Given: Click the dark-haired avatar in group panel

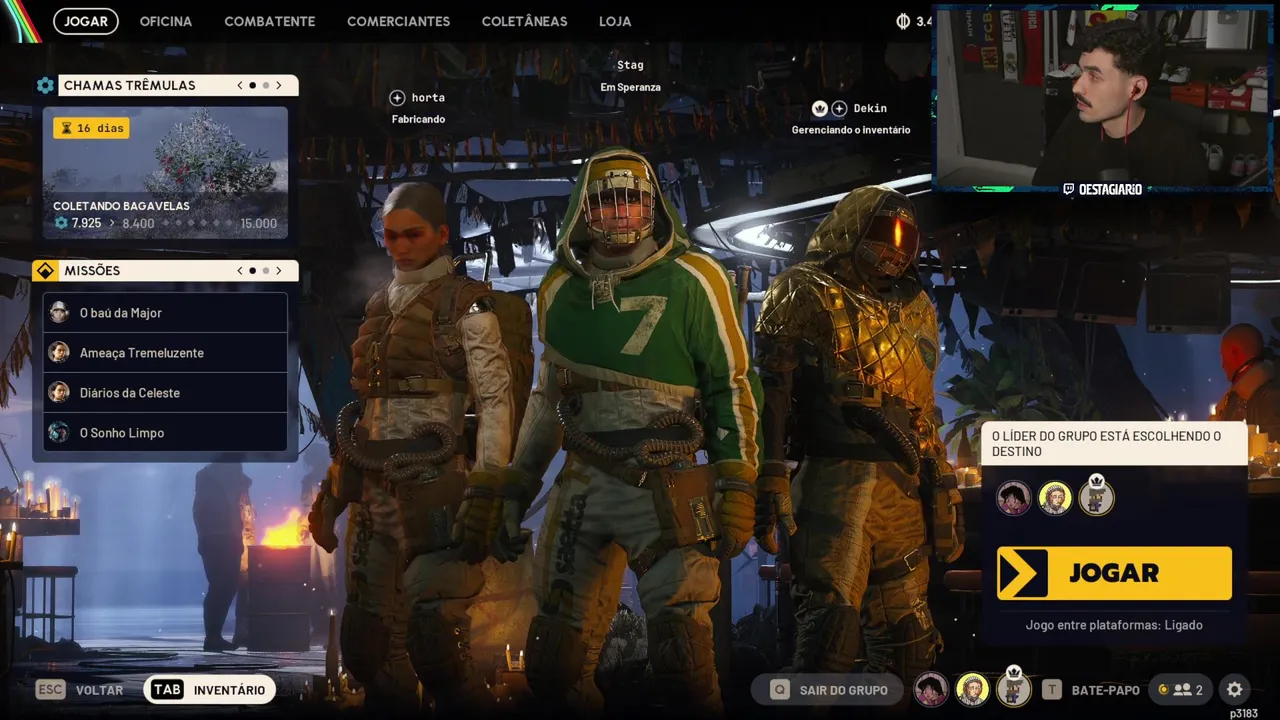Looking at the screenshot, I should [1013, 497].
